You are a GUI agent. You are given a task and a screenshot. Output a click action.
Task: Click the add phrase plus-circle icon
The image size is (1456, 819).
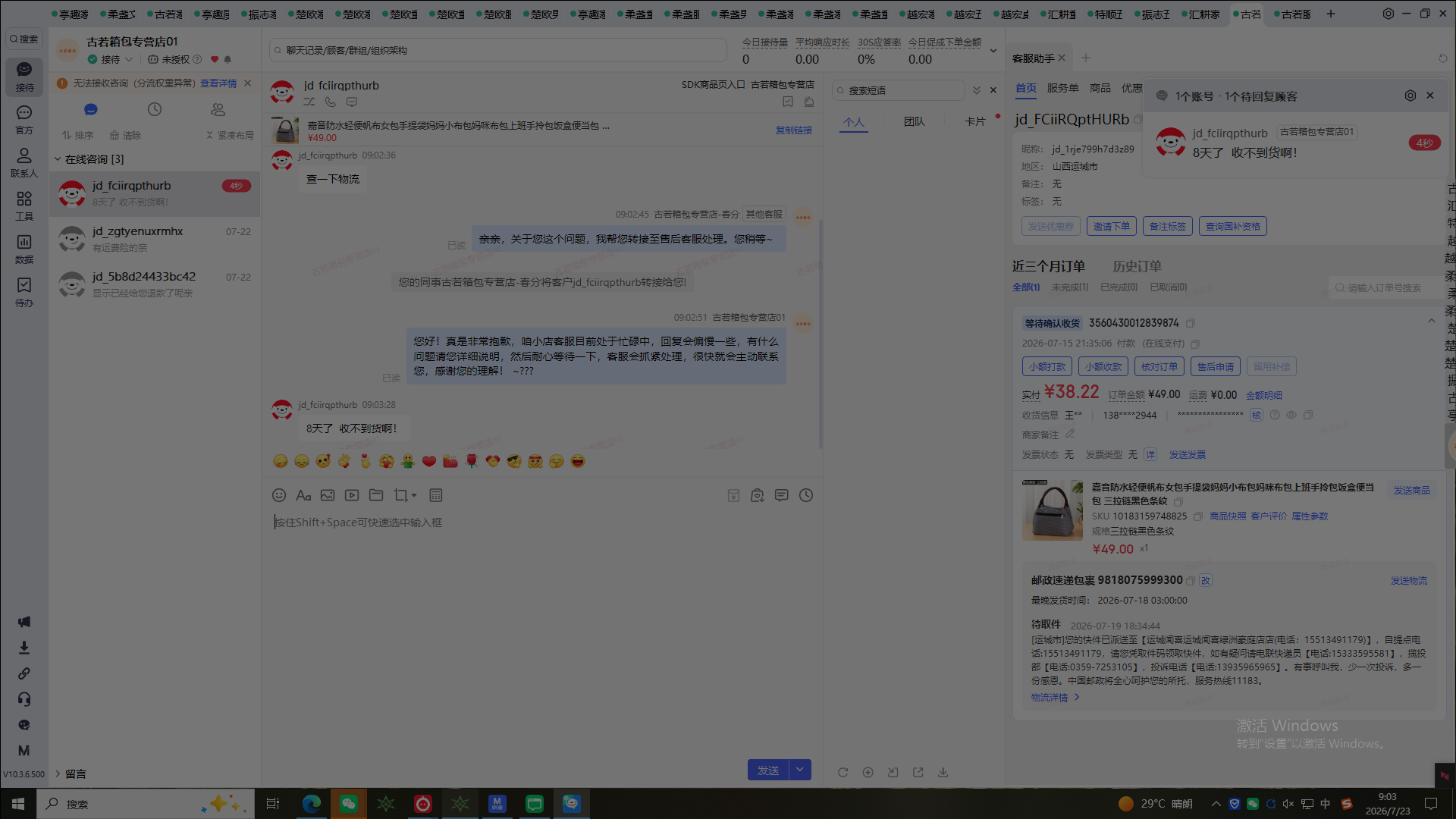868,772
